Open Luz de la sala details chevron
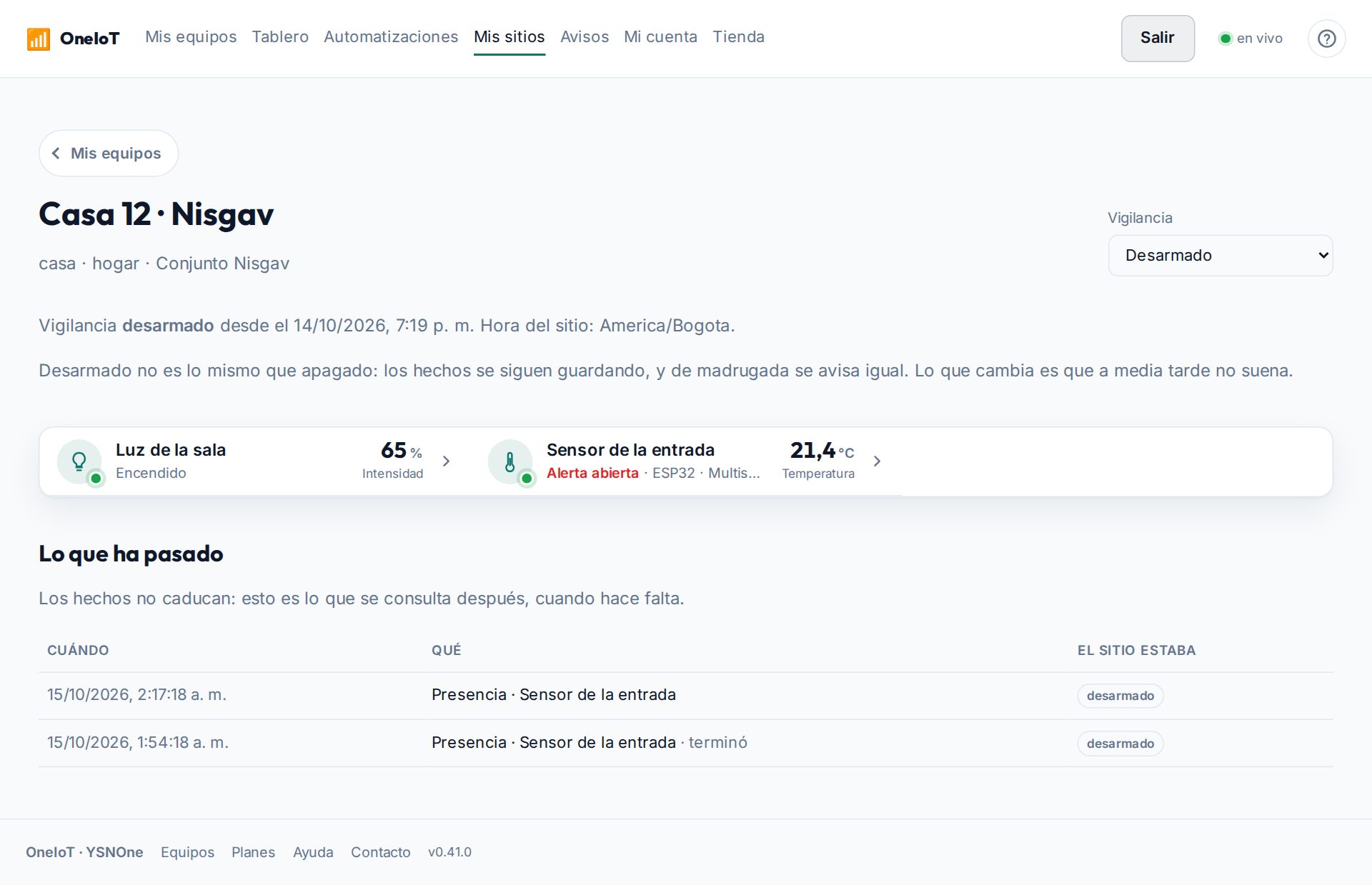This screenshot has height=885, width=1372. [446, 461]
